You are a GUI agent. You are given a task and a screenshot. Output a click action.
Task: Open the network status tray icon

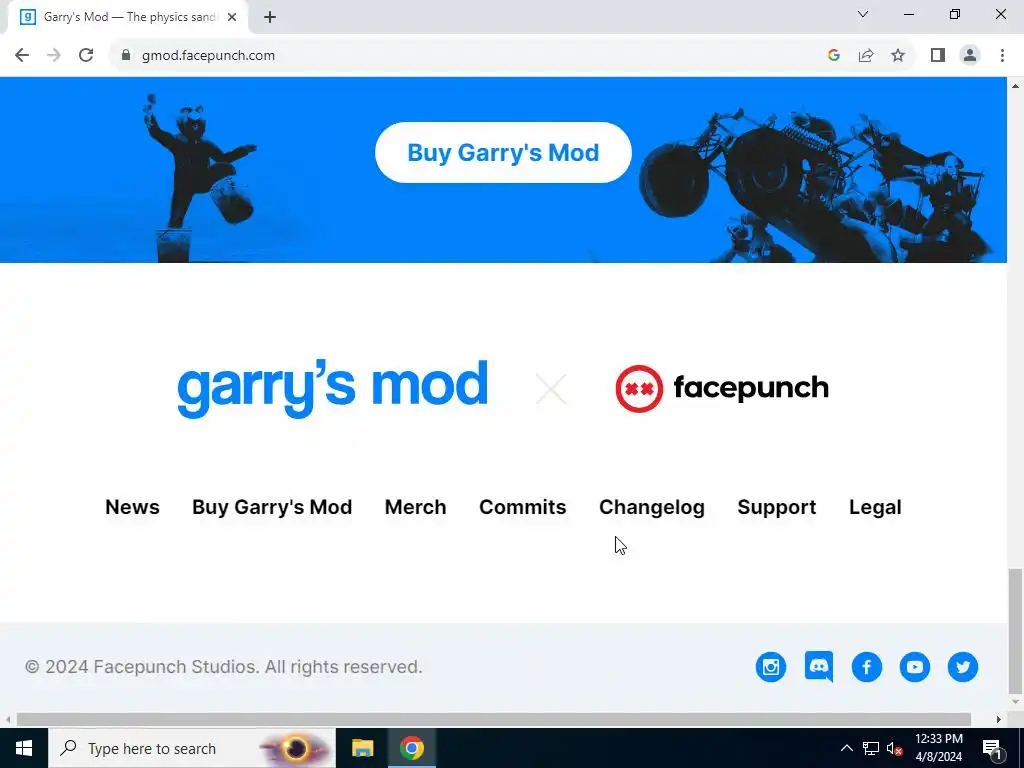click(x=871, y=748)
